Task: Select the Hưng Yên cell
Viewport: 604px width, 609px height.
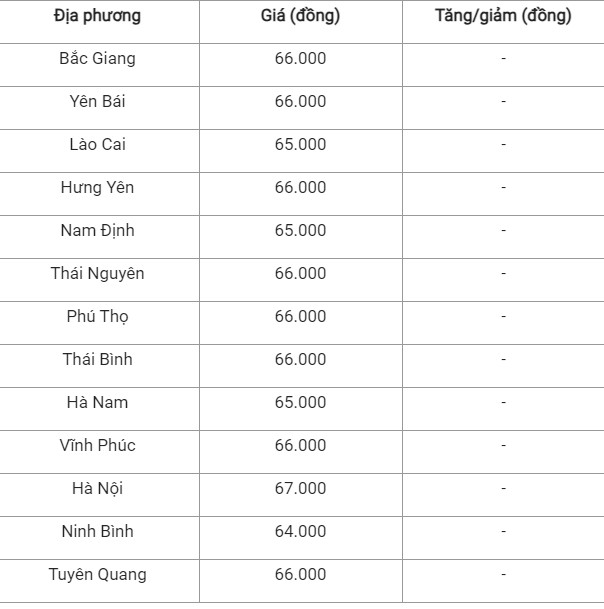Action: tap(97, 188)
